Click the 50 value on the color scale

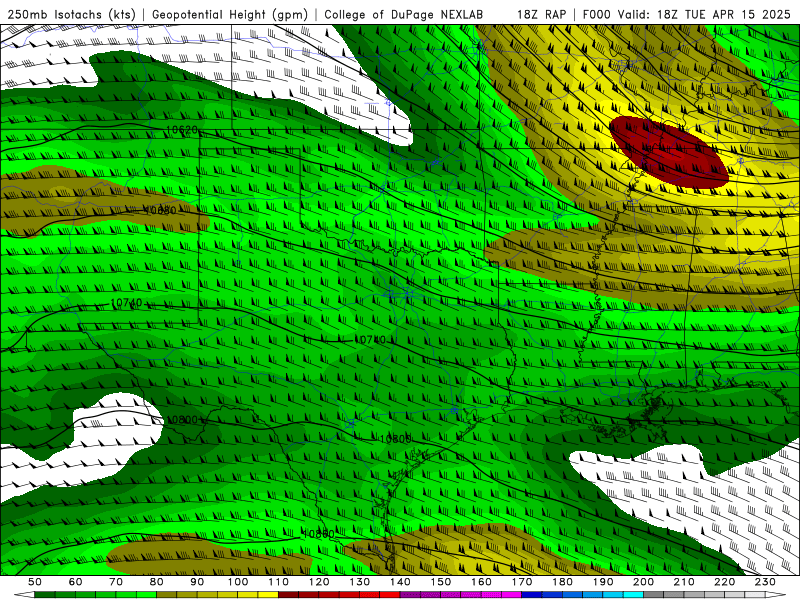point(35,582)
